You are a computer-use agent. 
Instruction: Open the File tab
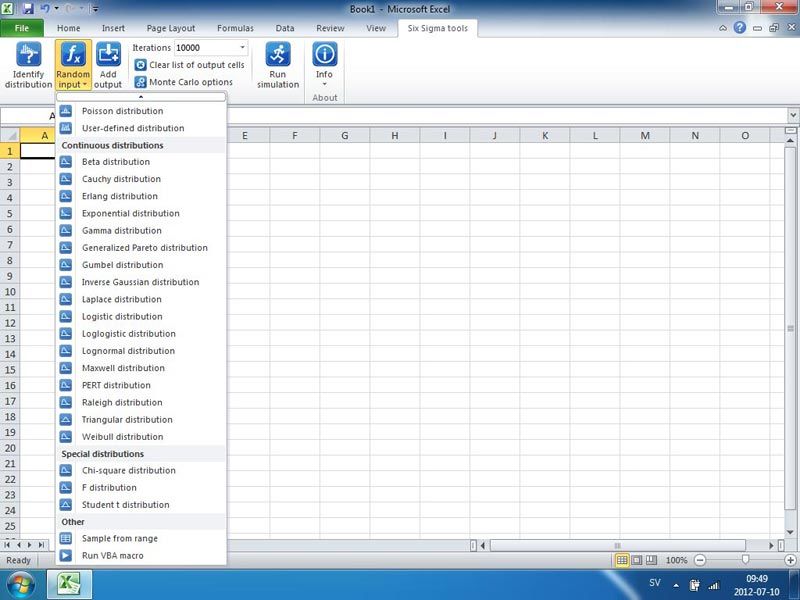coord(22,28)
